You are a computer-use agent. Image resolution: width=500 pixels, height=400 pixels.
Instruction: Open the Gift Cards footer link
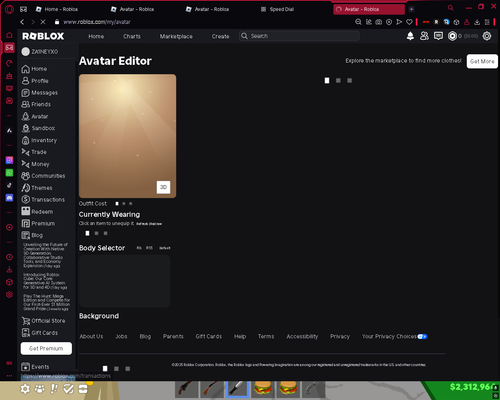(209, 337)
